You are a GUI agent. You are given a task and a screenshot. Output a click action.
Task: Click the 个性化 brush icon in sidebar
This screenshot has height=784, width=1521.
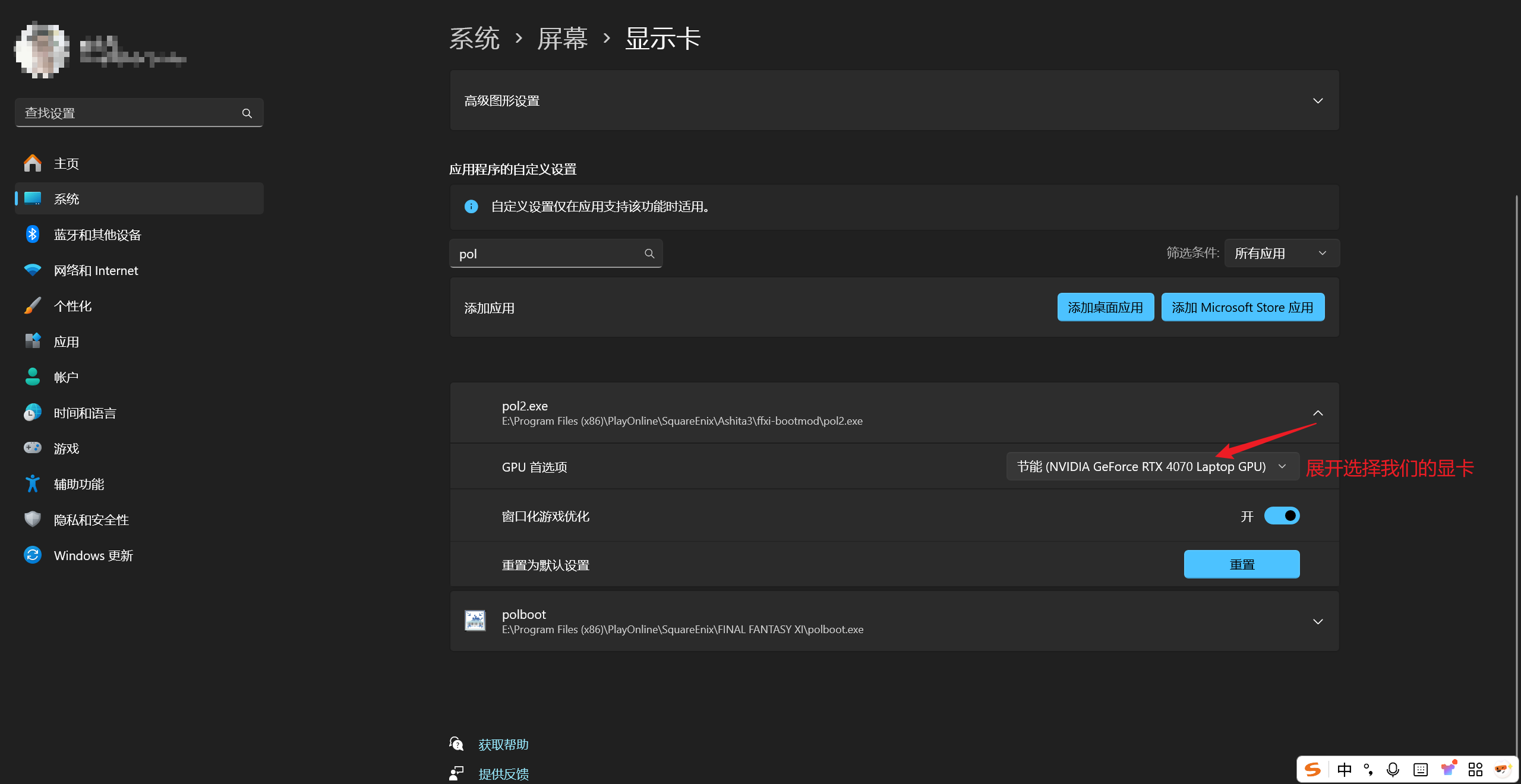(x=33, y=305)
